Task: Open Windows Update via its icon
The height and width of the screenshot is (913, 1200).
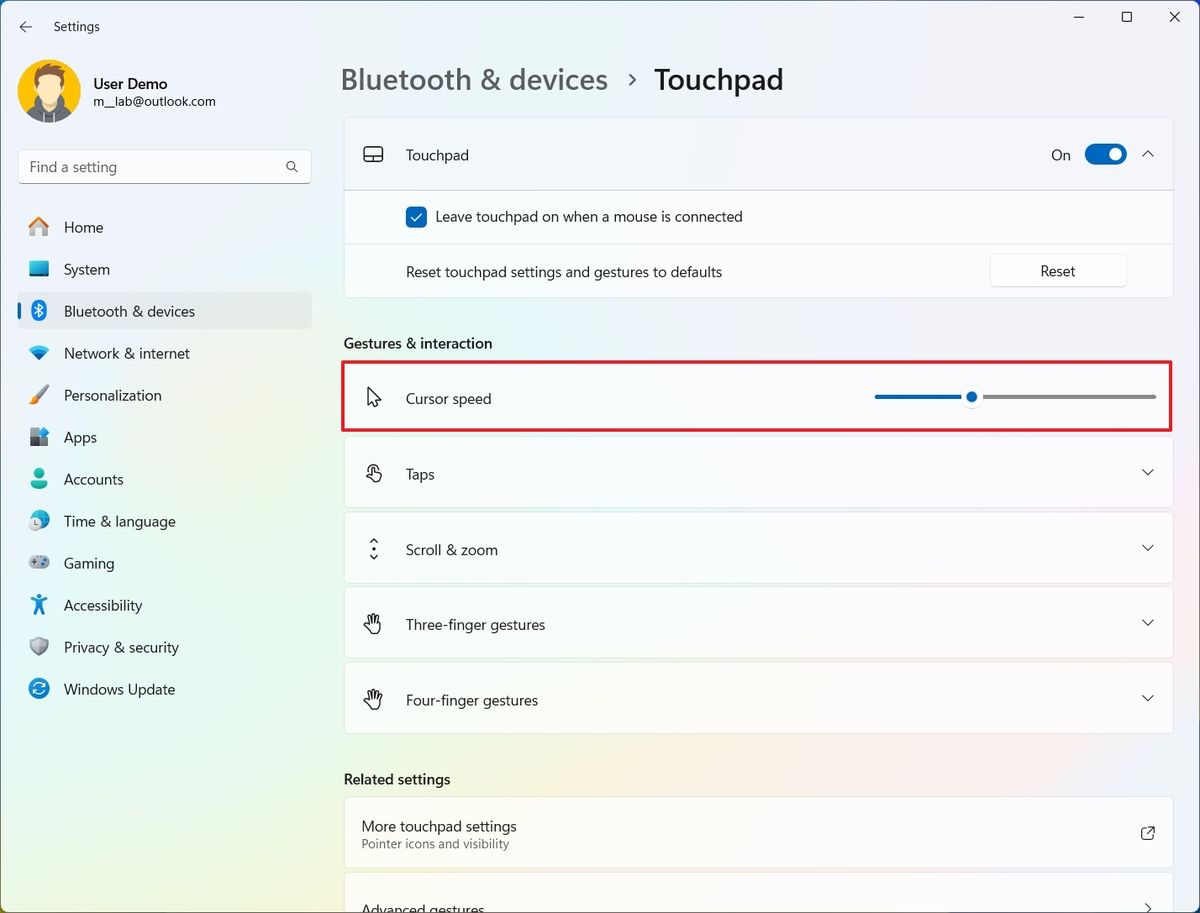Action: tap(38, 689)
